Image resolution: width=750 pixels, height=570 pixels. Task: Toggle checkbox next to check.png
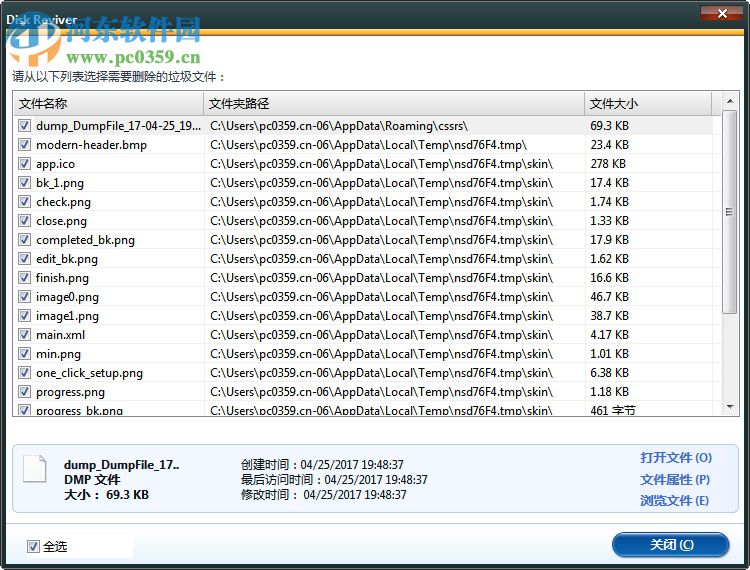point(24,202)
